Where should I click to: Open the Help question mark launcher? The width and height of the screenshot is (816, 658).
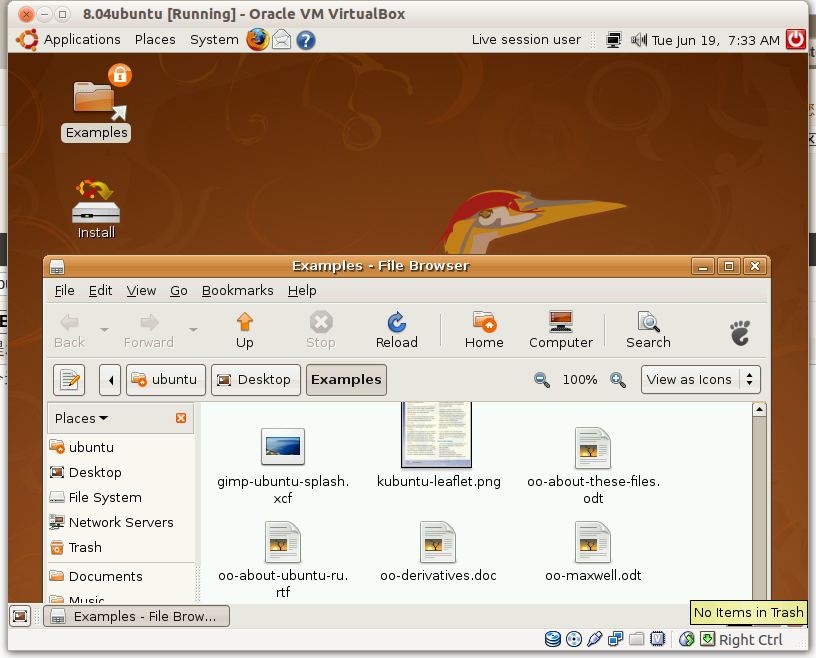click(x=306, y=40)
